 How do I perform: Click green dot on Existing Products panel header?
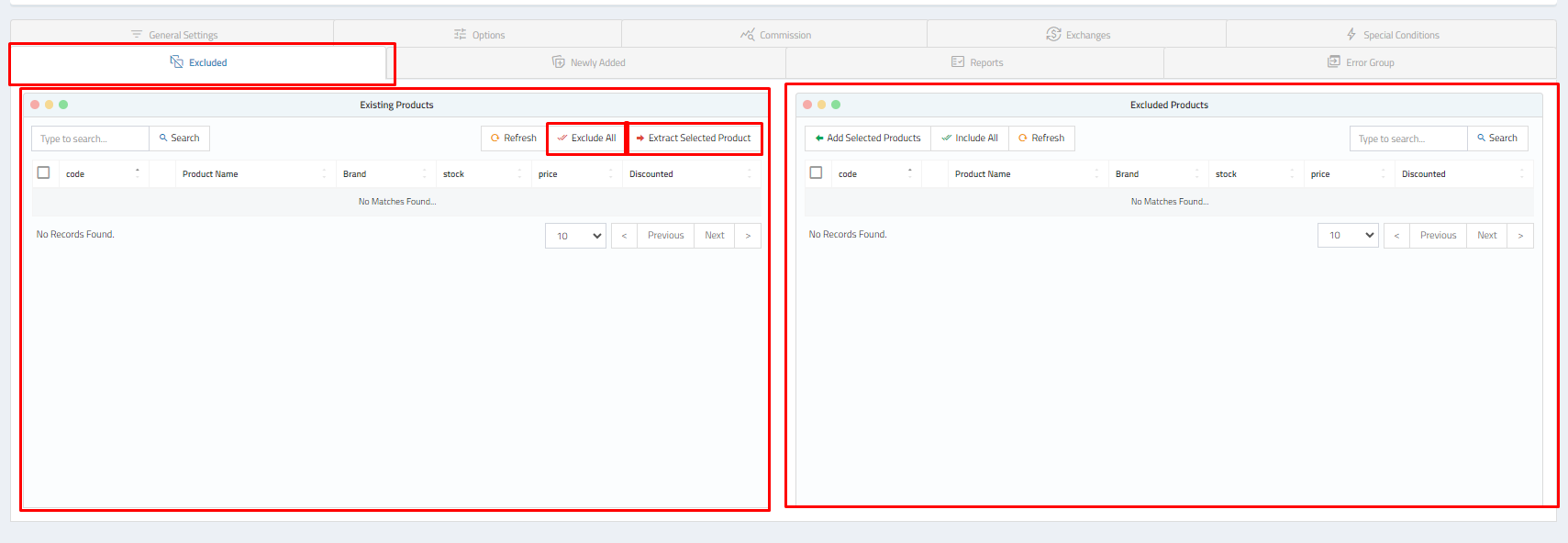[x=63, y=105]
